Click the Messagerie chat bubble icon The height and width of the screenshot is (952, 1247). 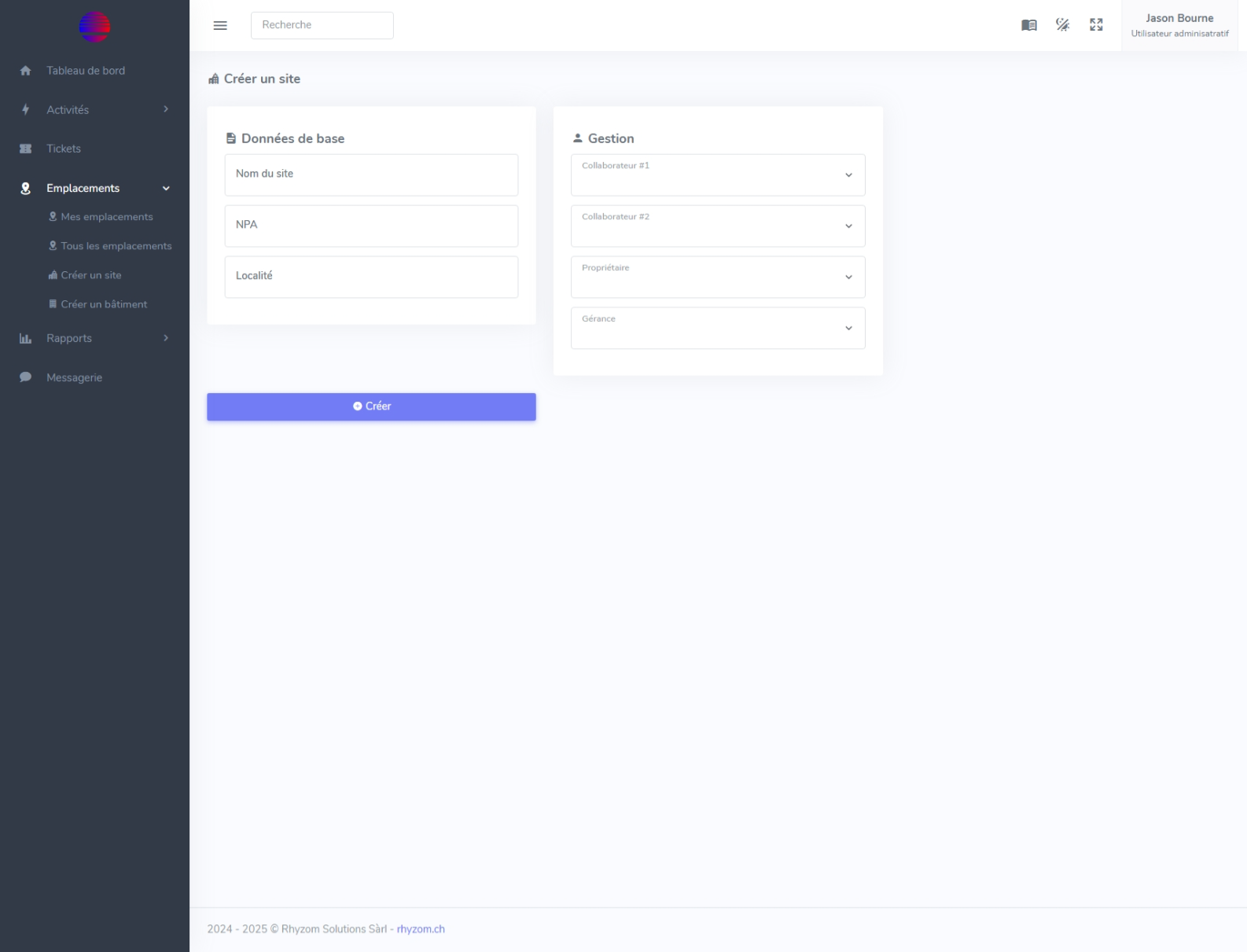(x=25, y=377)
